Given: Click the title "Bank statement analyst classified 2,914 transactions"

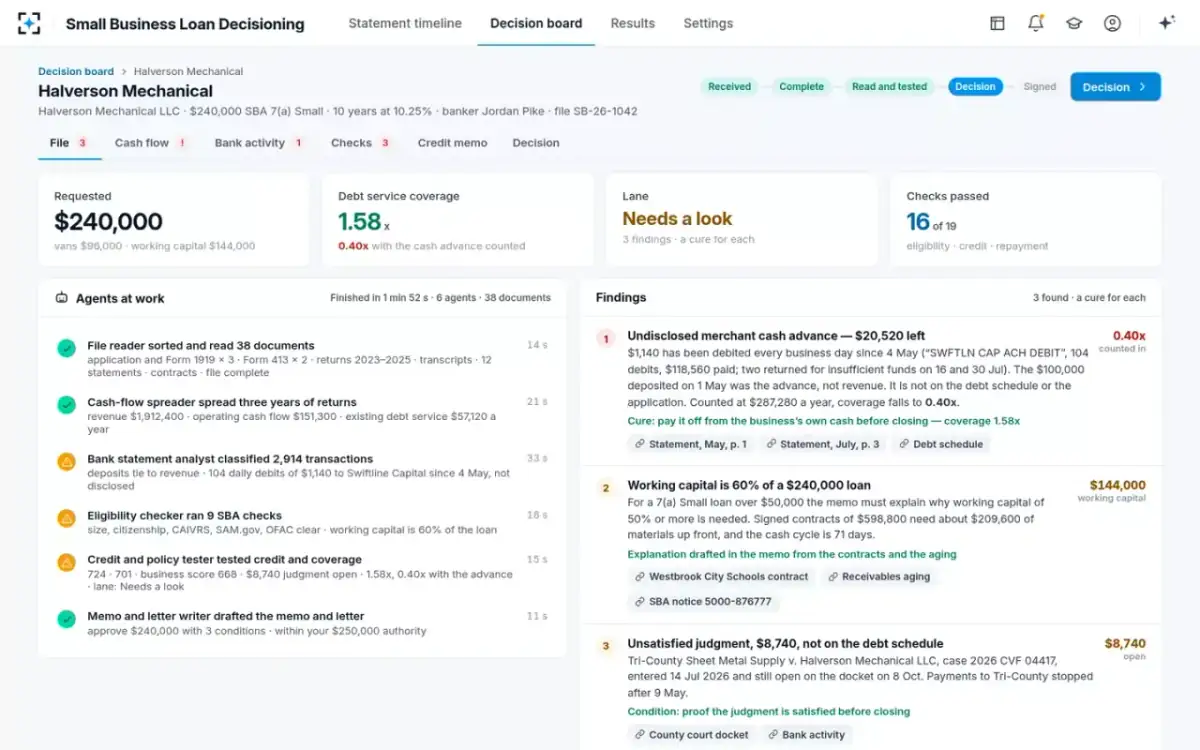Looking at the screenshot, I should point(230,459).
